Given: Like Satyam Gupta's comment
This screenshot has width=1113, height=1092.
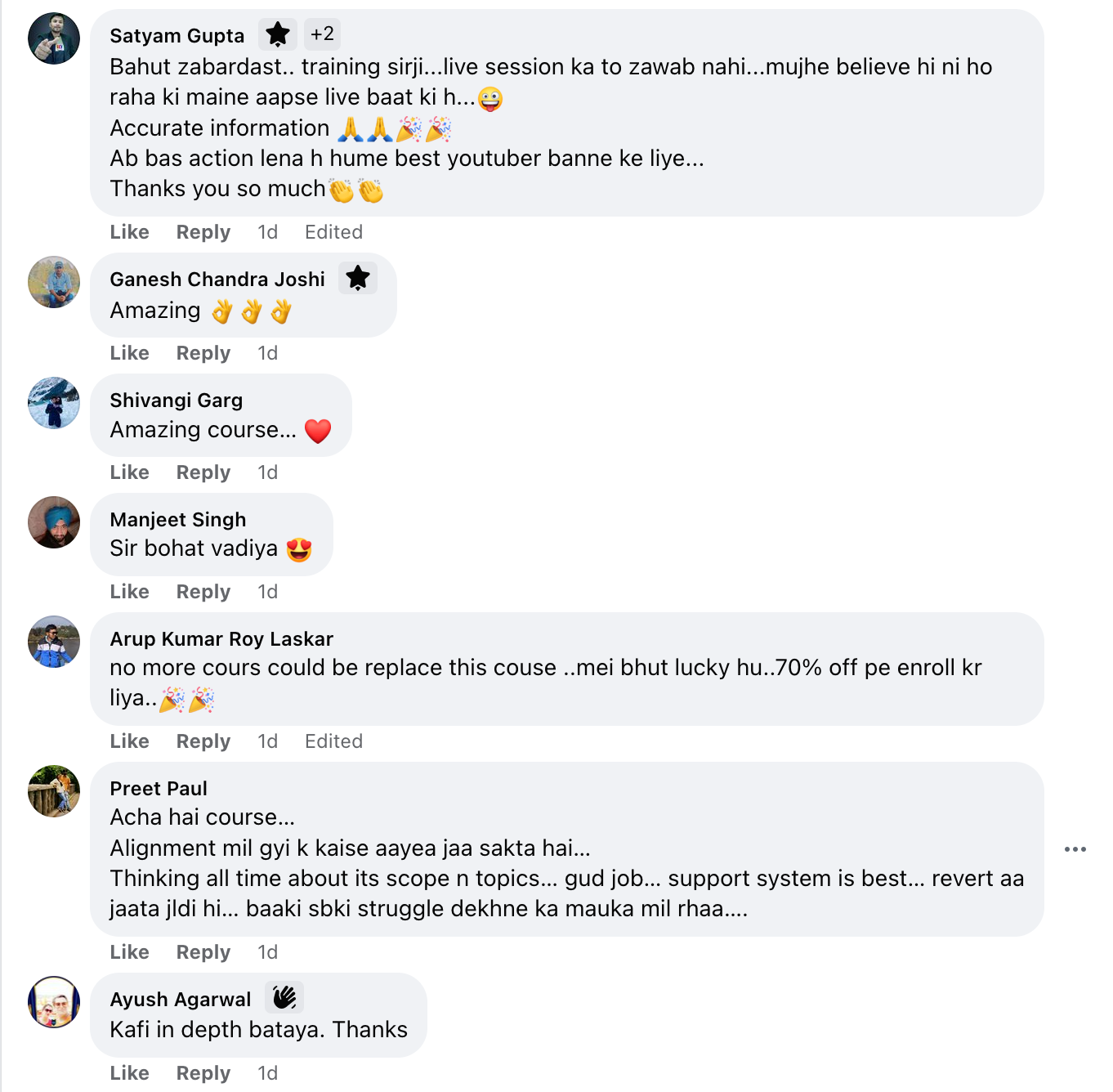Looking at the screenshot, I should [x=129, y=232].
